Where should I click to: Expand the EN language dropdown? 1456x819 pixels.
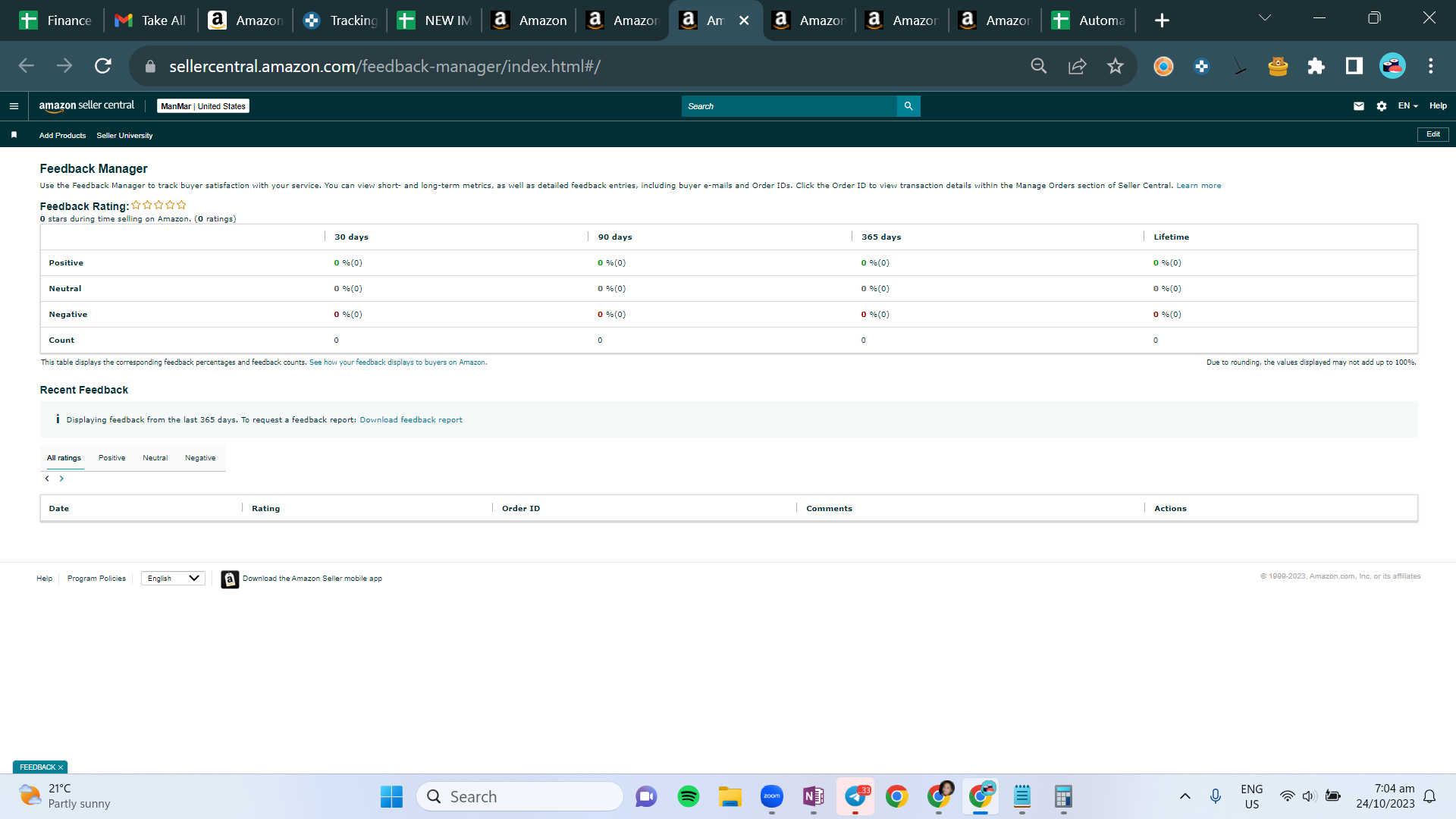tap(1407, 106)
